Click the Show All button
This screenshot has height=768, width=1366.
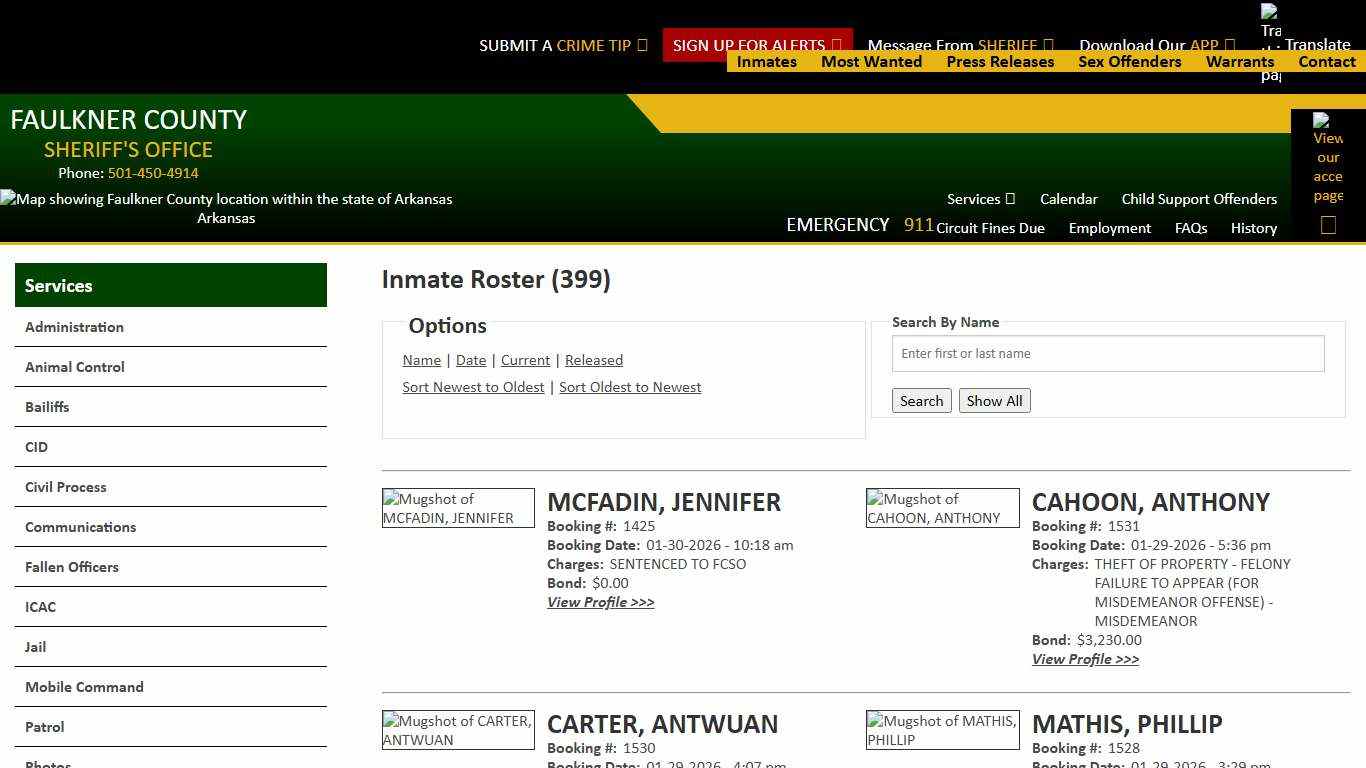pyautogui.click(x=994, y=400)
